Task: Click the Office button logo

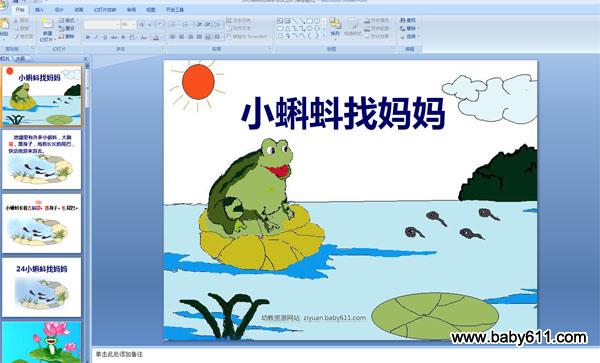Action: 4,4
